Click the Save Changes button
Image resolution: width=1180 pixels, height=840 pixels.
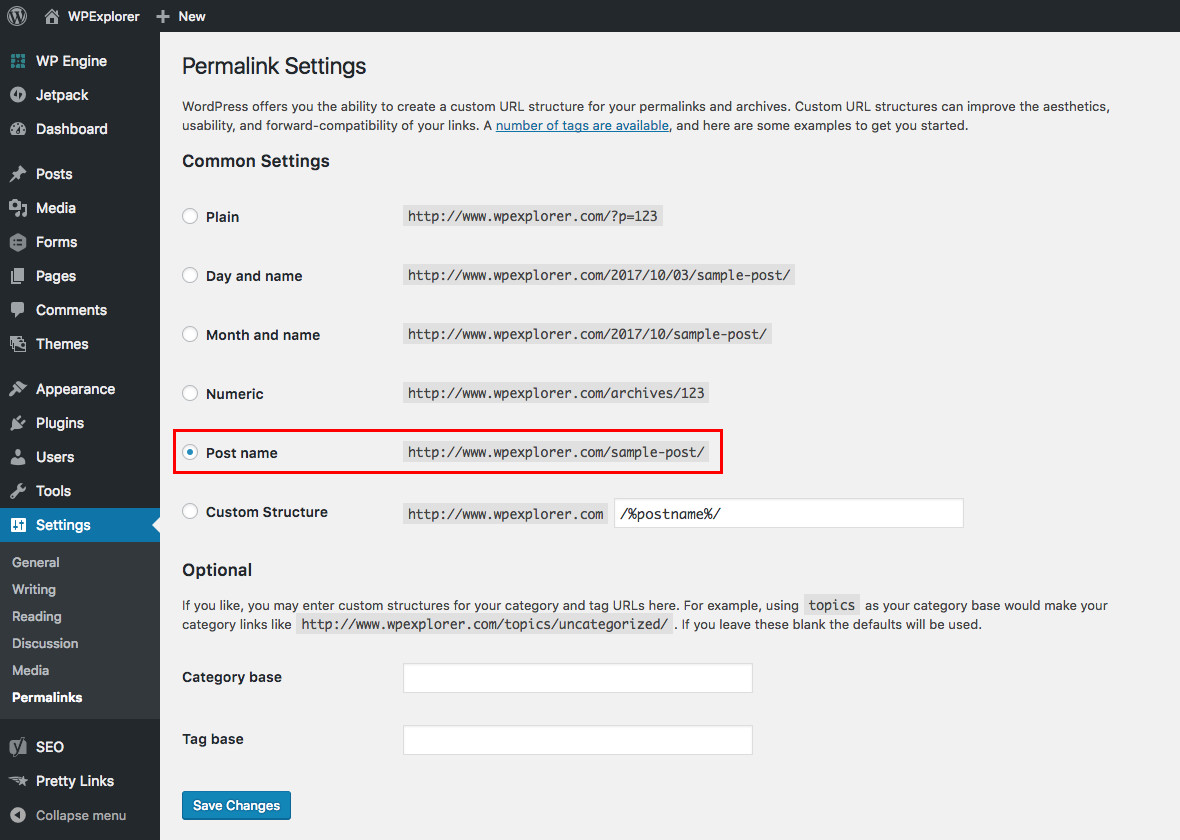[236, 805]
